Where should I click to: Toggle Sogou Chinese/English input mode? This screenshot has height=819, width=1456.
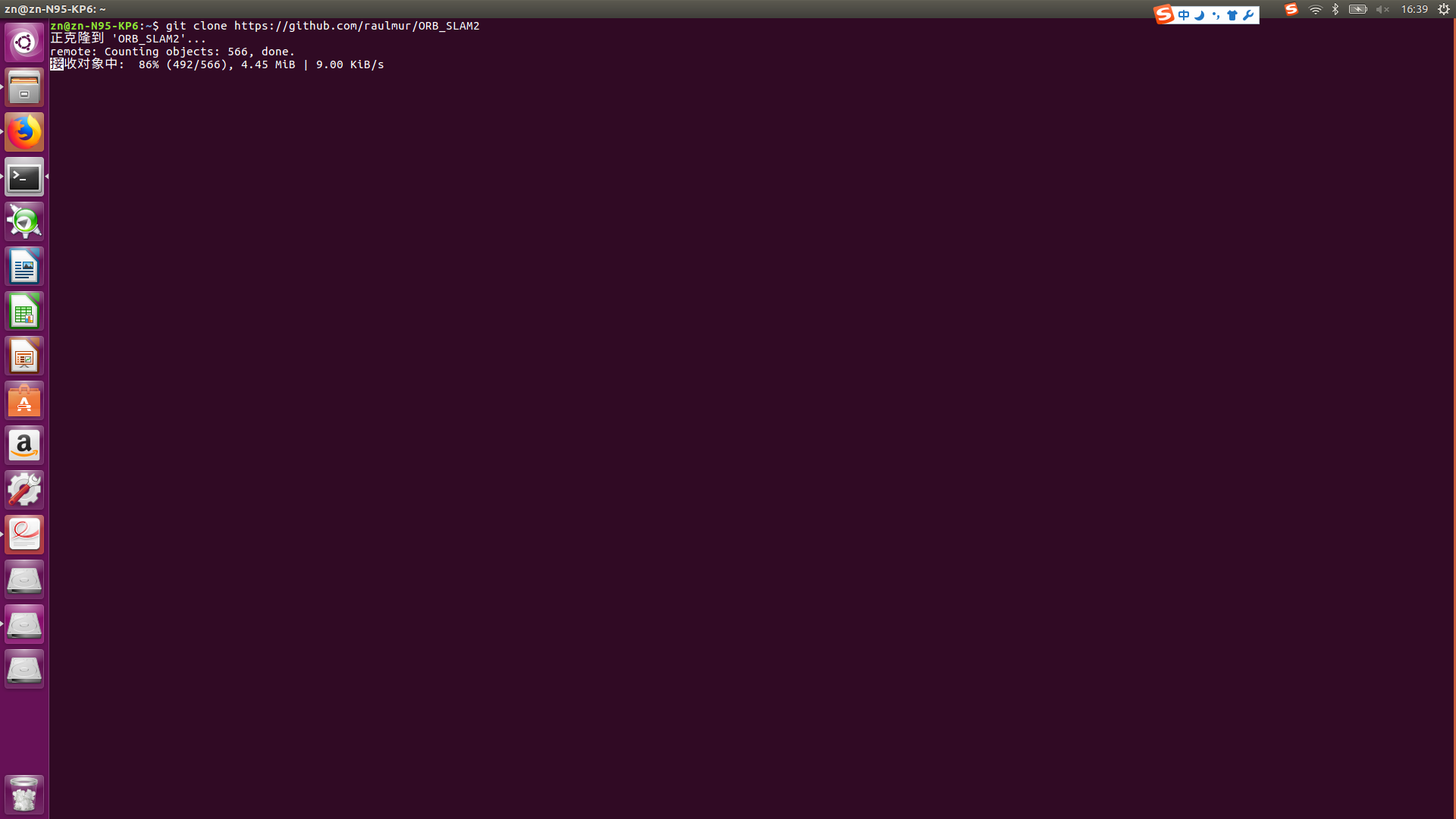[x=1184, y=15]
